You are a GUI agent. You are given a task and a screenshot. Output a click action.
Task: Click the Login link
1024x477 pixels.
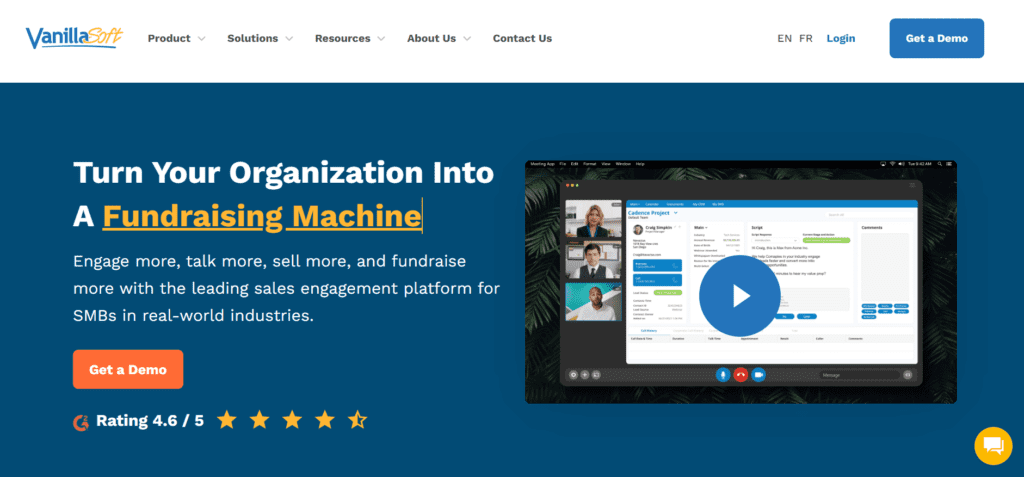click(x=840, y=39)
